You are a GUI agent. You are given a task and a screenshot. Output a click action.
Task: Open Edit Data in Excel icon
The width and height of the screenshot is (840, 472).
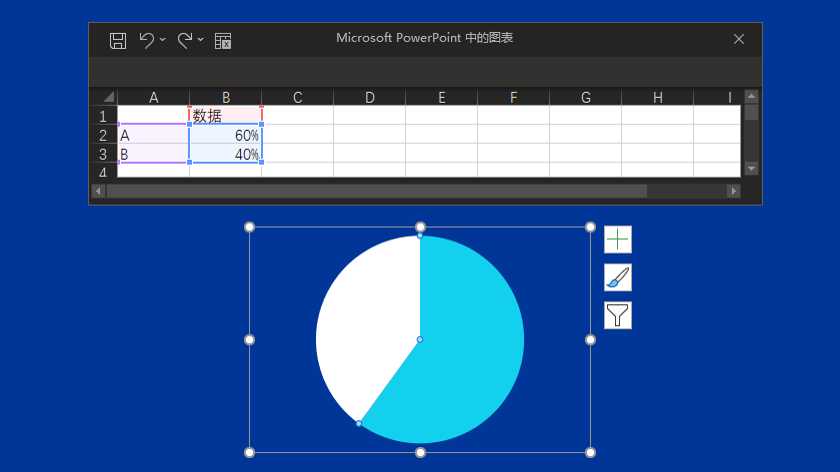[x=223, y=40]
